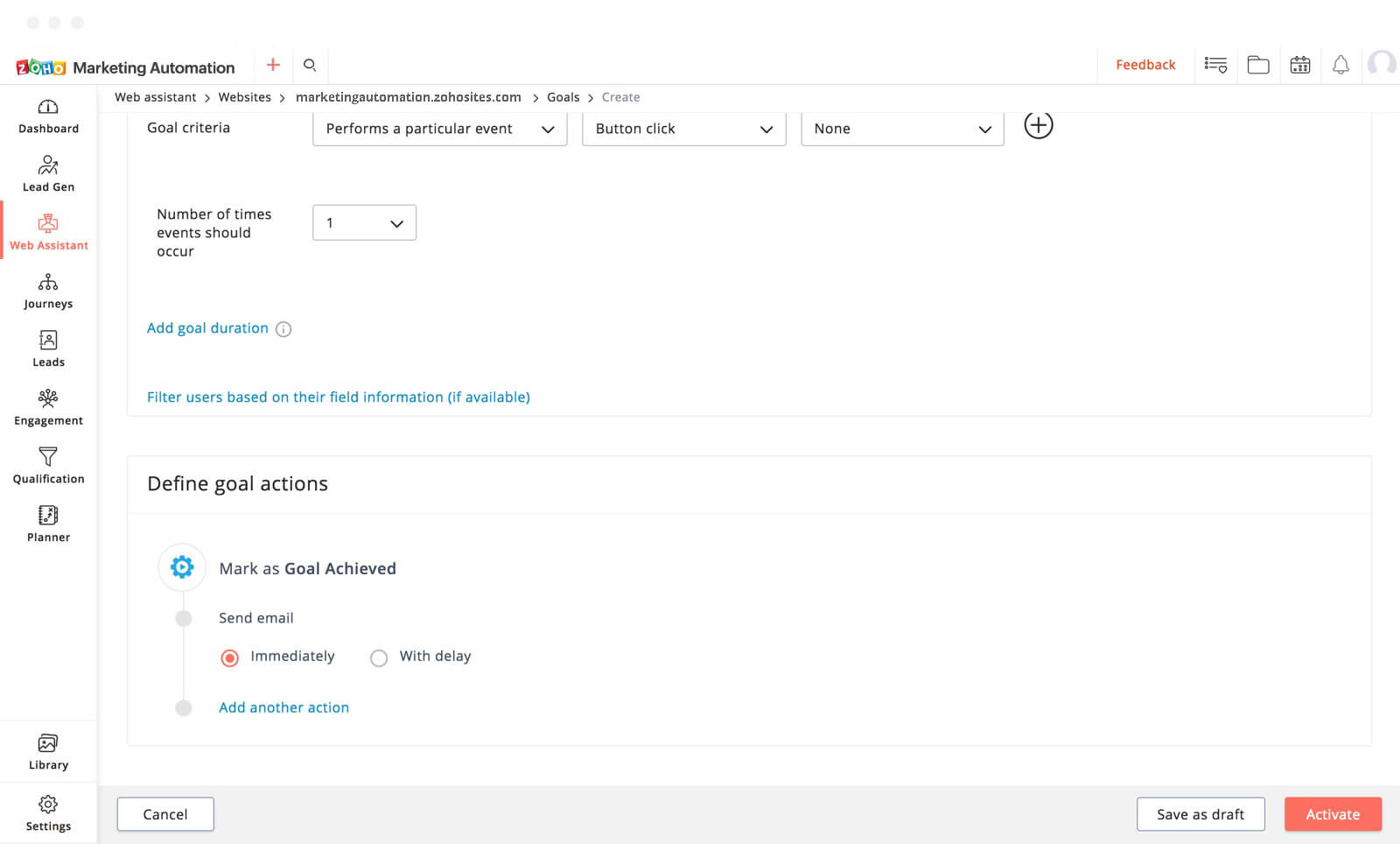
Task: Open the Button click dropdown
Action: pos(683,129)
